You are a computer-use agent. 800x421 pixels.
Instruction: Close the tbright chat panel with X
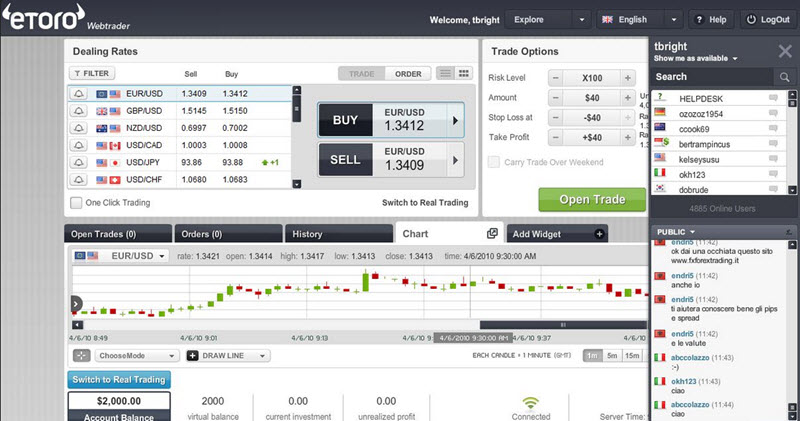(785, 51)
